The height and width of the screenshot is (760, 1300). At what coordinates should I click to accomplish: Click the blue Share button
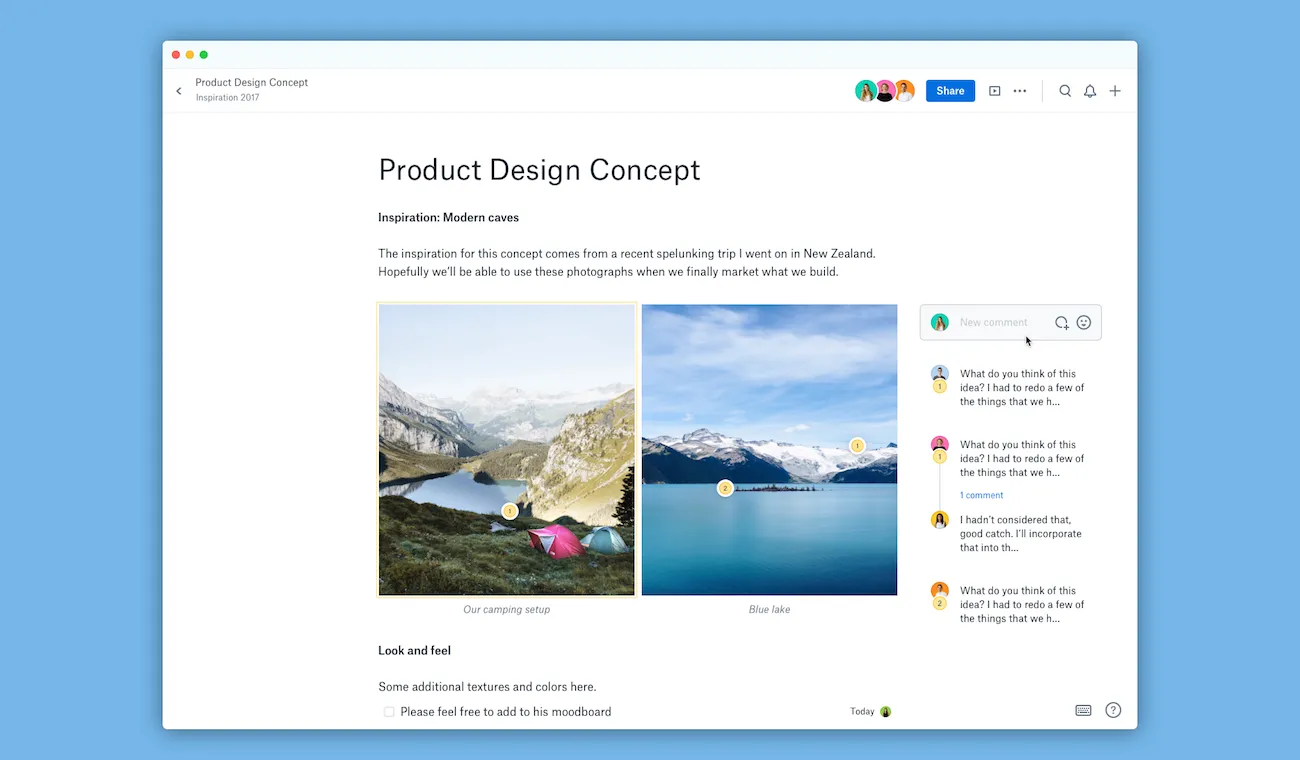(x=949, y=90)
